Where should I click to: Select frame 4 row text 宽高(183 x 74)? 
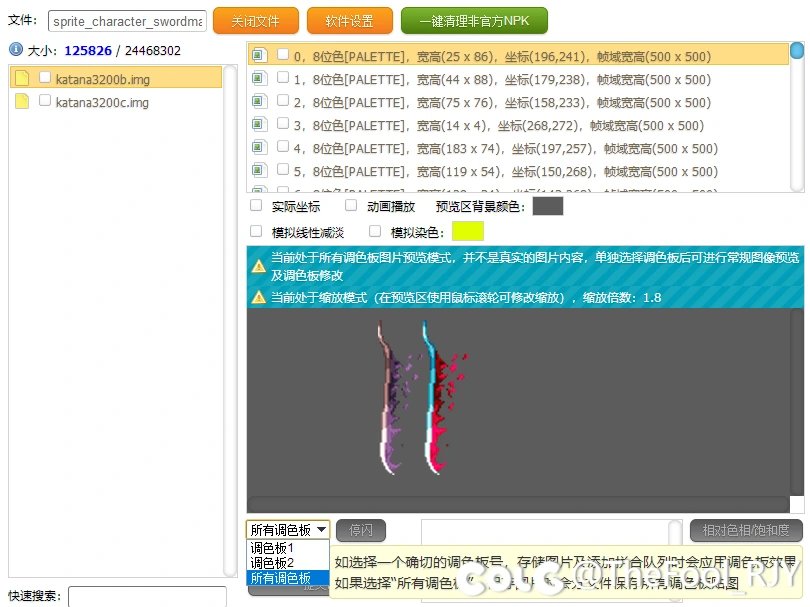461,148
